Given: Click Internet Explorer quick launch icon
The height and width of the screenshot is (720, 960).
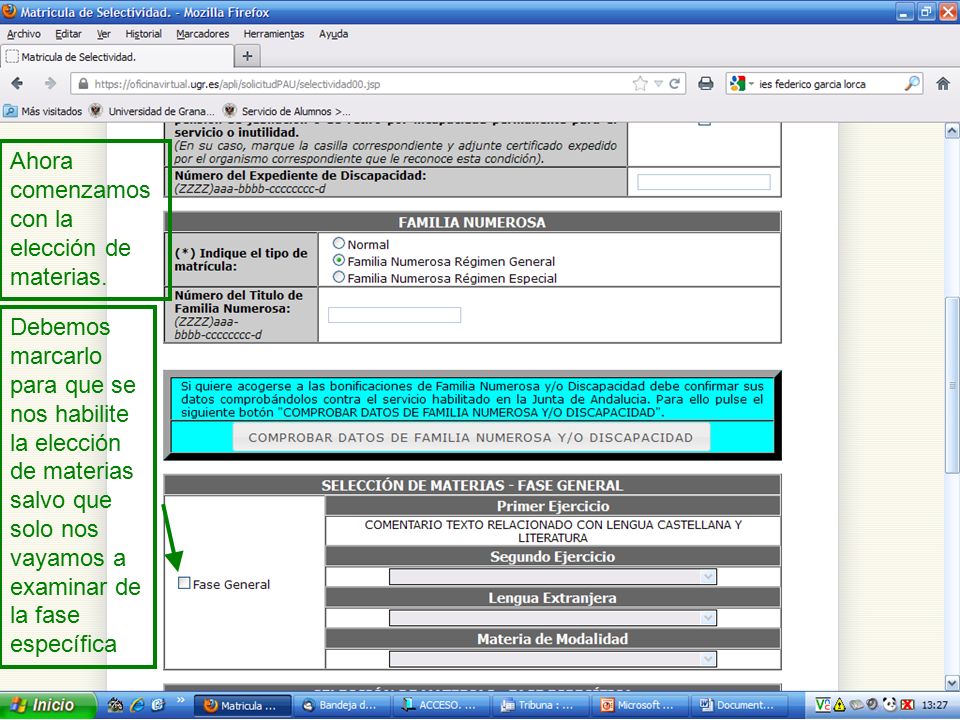Looking at the screenshot, I should point(137,705).
